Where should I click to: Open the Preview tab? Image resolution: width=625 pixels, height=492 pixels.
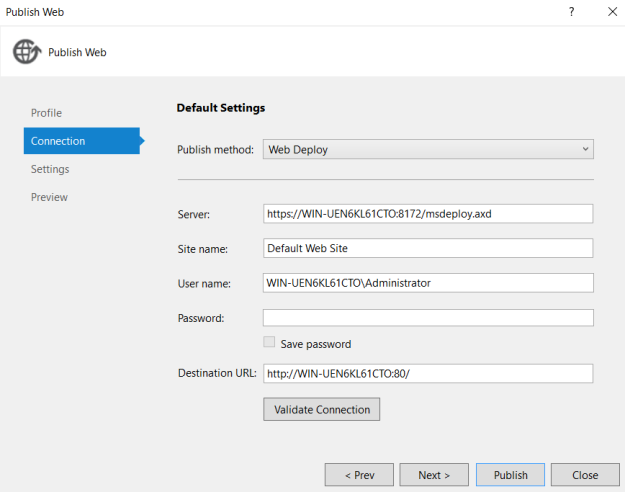coord(49,197)
